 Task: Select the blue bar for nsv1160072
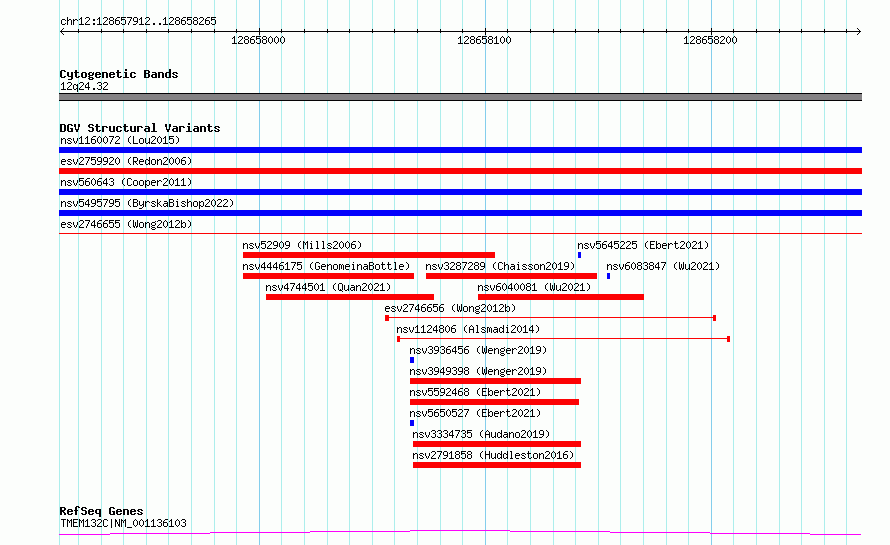[x=460, y=150]
